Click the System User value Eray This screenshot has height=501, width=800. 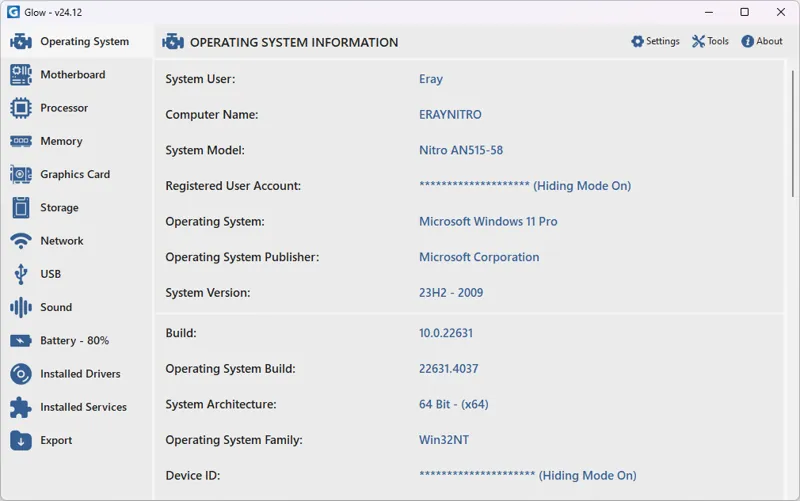tap(431, 79)
